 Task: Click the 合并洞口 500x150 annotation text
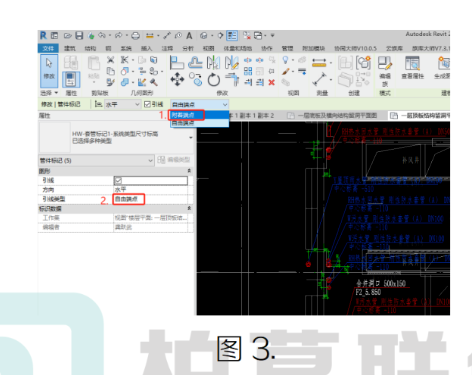pyautogui.click(x=381, y=283)
